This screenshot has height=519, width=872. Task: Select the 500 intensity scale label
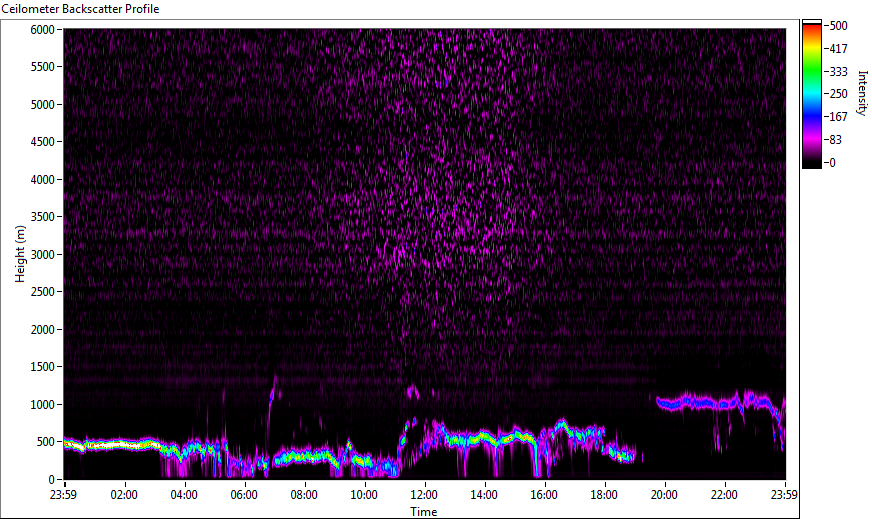pyautogui.click(x=838, y=26)
